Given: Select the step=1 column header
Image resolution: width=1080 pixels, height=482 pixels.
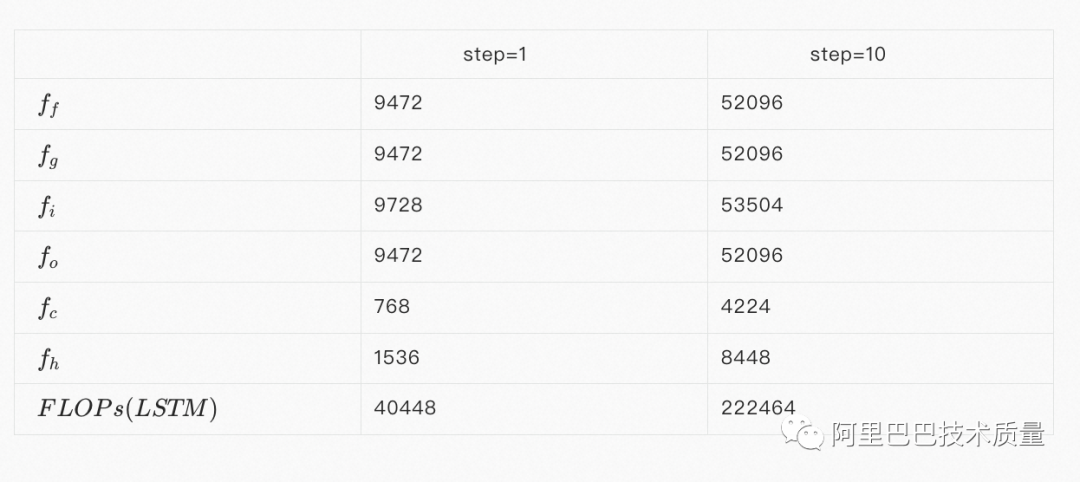Looking at the screenshot, I should tap(495, 54).
